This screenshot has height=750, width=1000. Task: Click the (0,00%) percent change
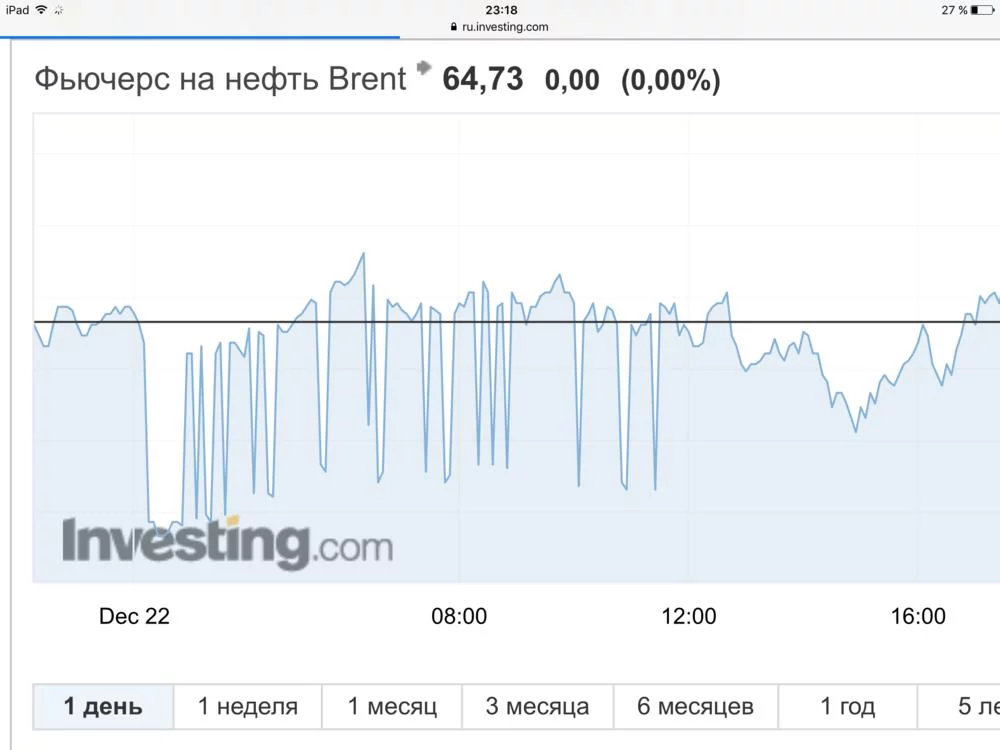(x=670, y=81)
